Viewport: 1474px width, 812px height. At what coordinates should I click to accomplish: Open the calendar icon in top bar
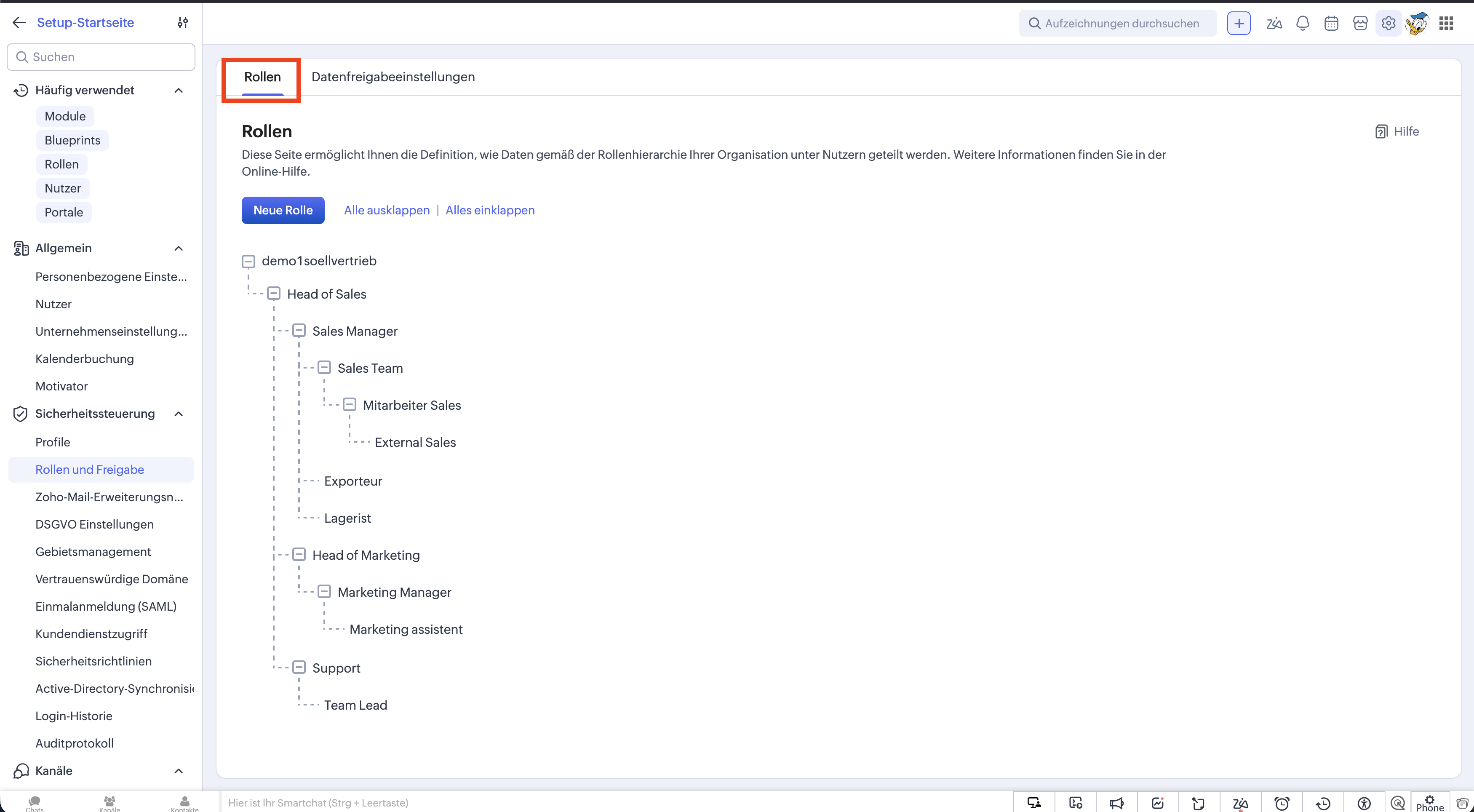point(1332,23)
